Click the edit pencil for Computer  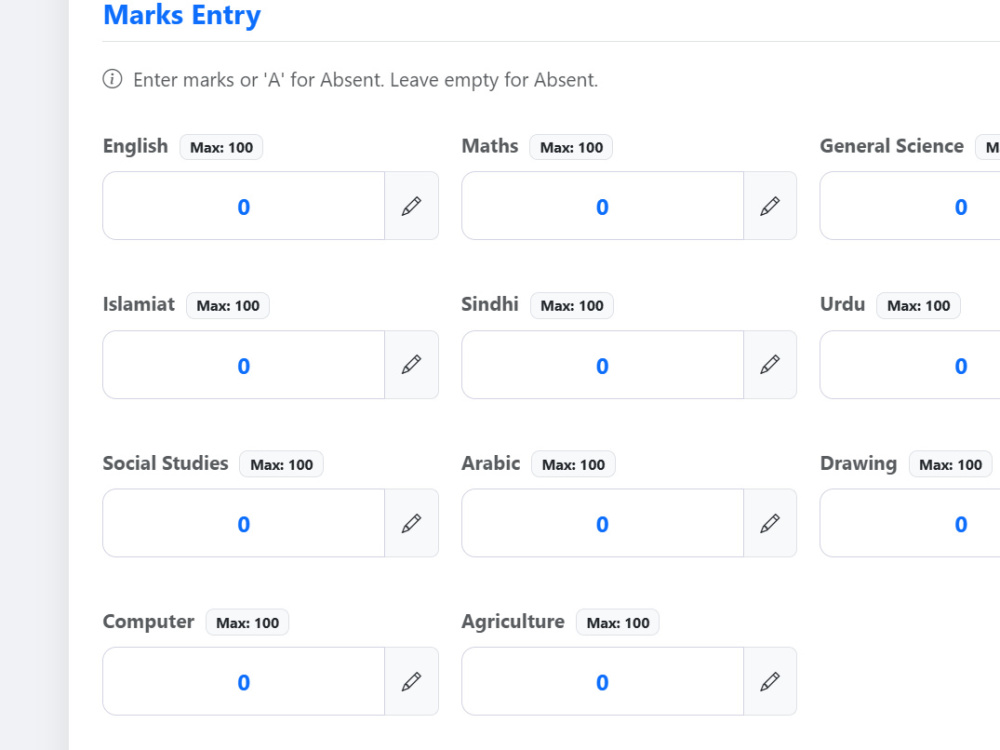411,682
